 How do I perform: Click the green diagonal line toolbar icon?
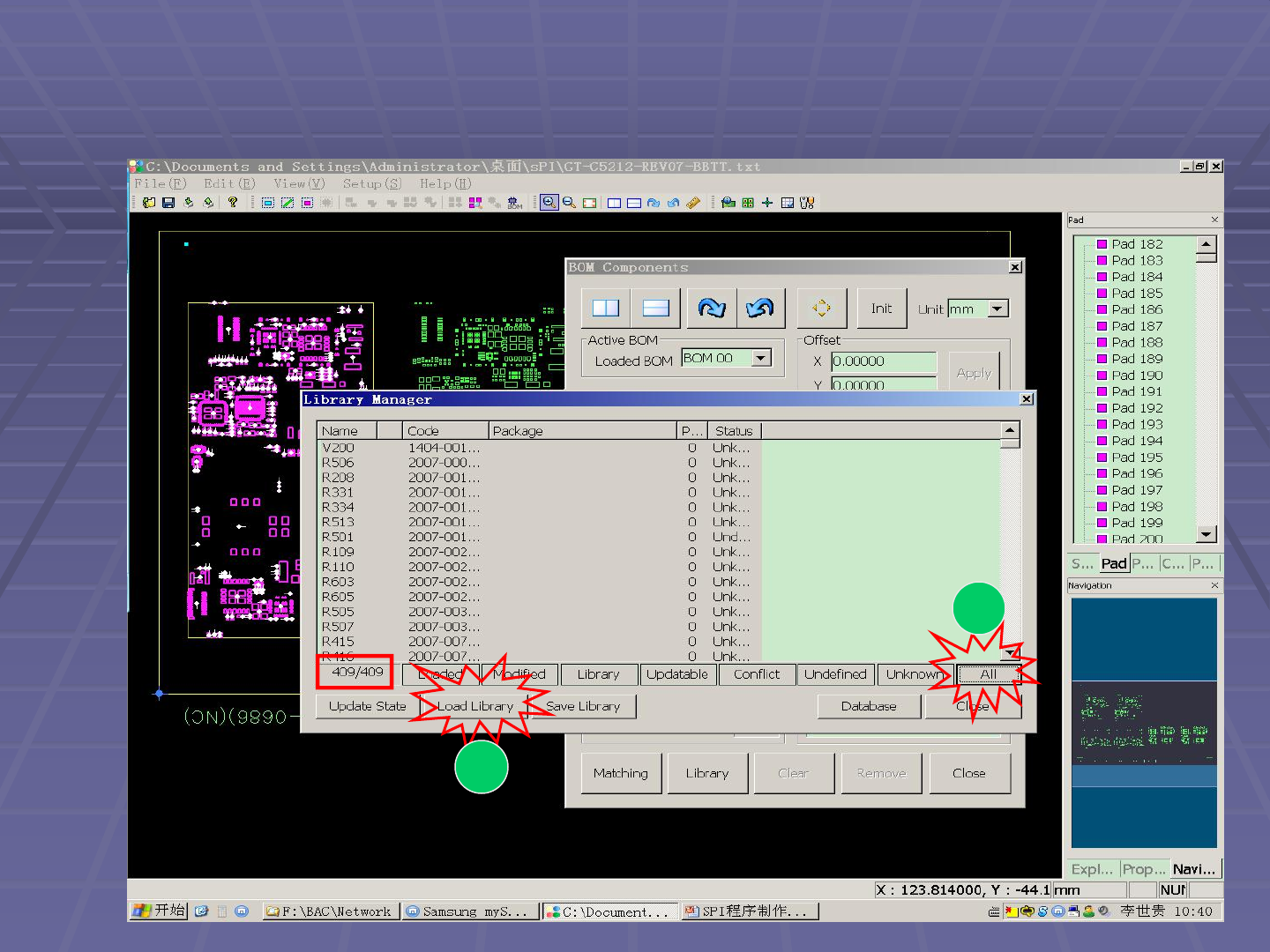point(288,203)
